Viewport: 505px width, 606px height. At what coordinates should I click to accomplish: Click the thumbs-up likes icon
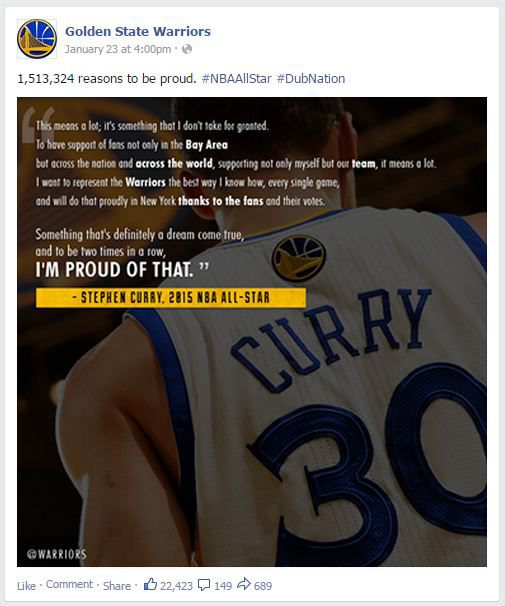(150, 584)
